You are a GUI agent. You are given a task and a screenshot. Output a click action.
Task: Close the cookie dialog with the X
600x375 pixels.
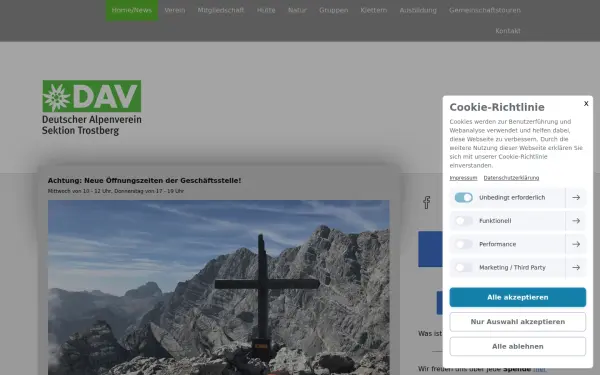pos(586,103)
